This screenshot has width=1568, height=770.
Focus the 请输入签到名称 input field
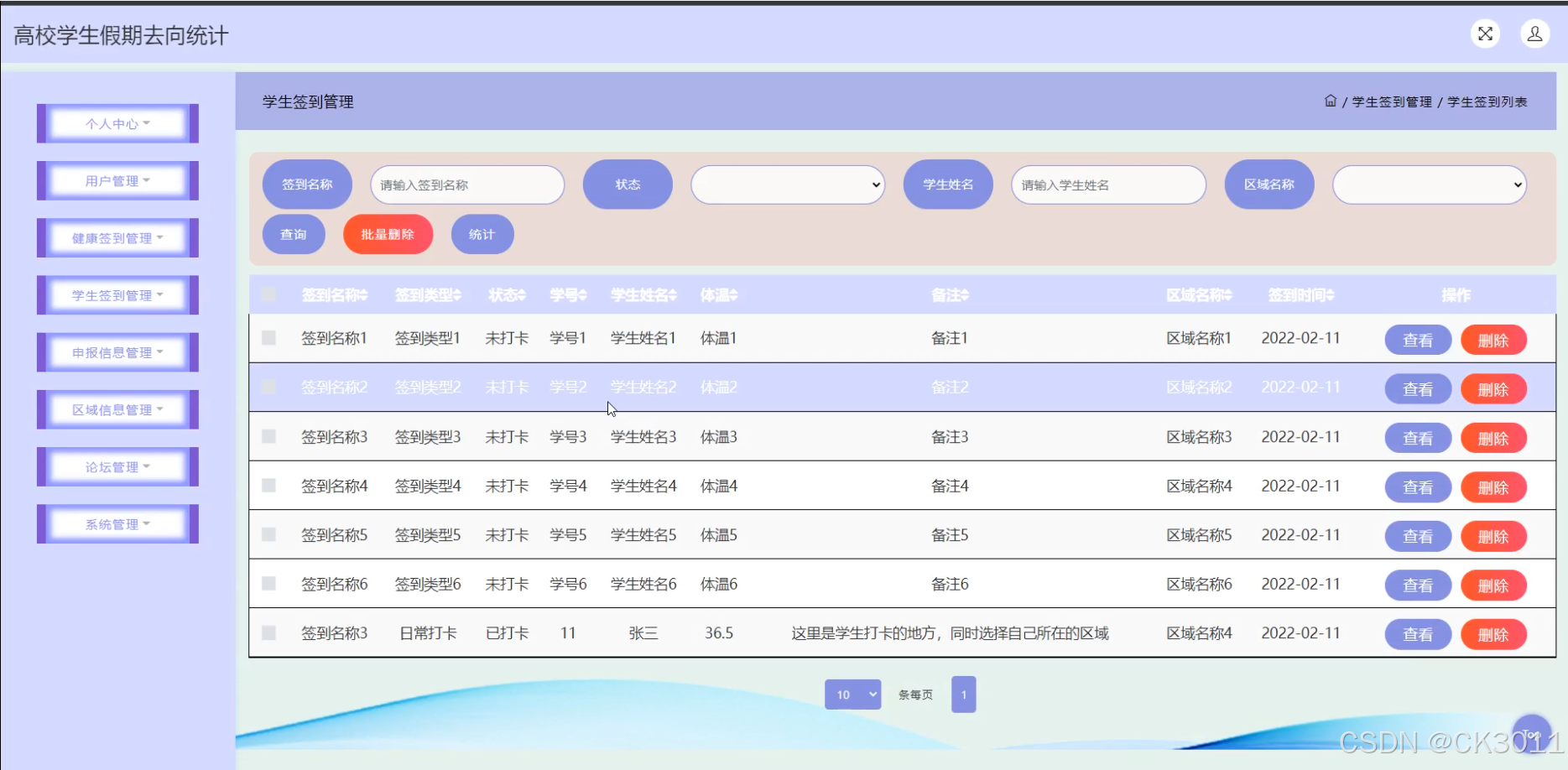[x=467, y=185]
